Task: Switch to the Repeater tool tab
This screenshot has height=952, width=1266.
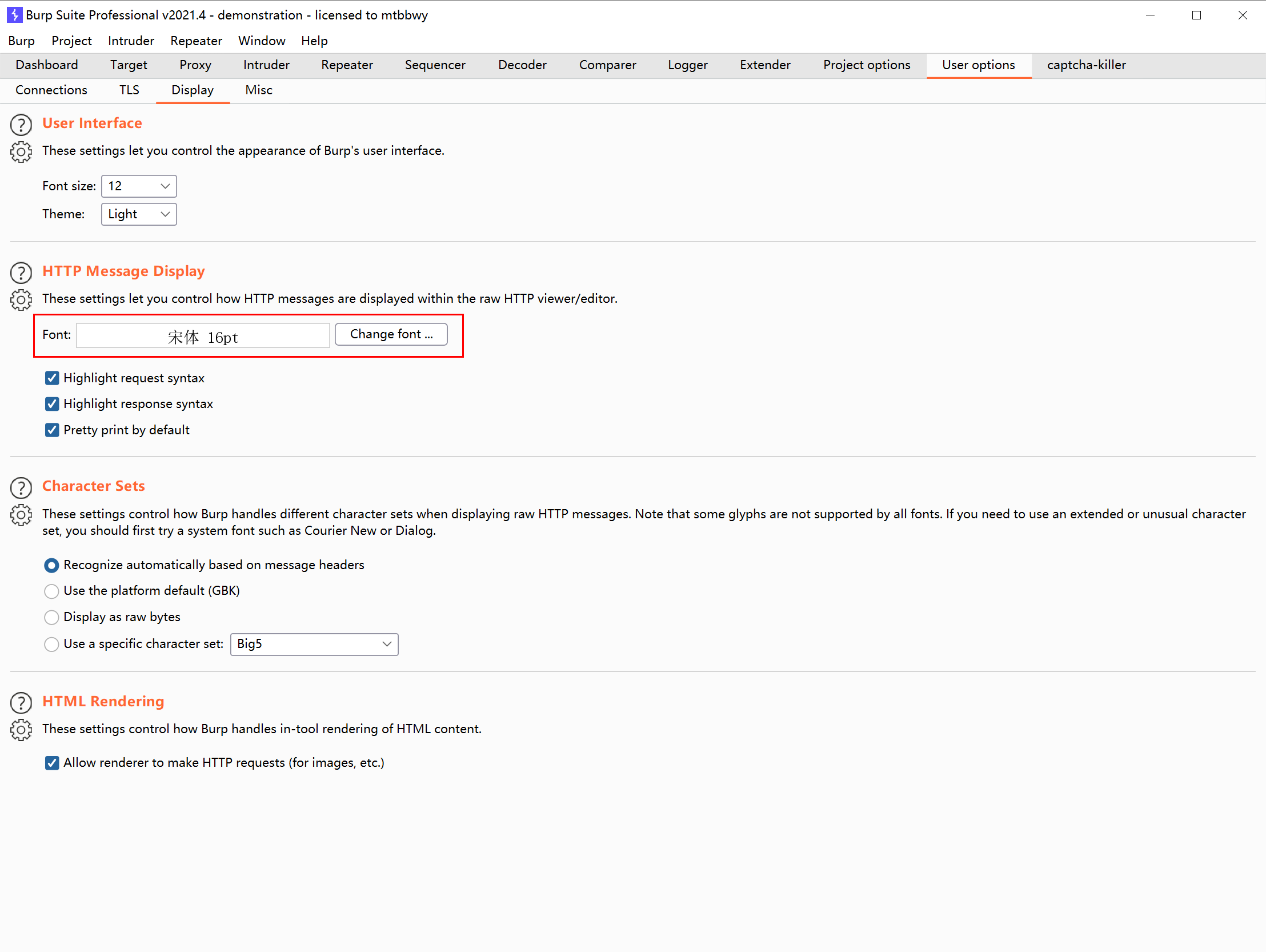Action: pyautogui.click(x=347, y=65)
